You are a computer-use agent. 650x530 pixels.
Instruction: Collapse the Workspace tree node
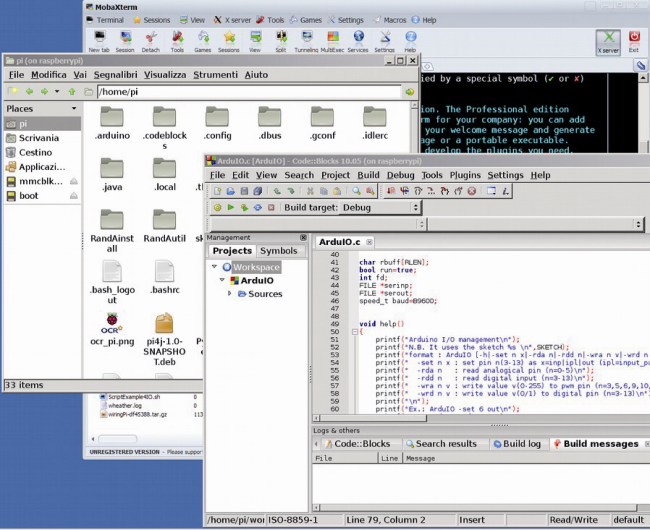point(214,267)
